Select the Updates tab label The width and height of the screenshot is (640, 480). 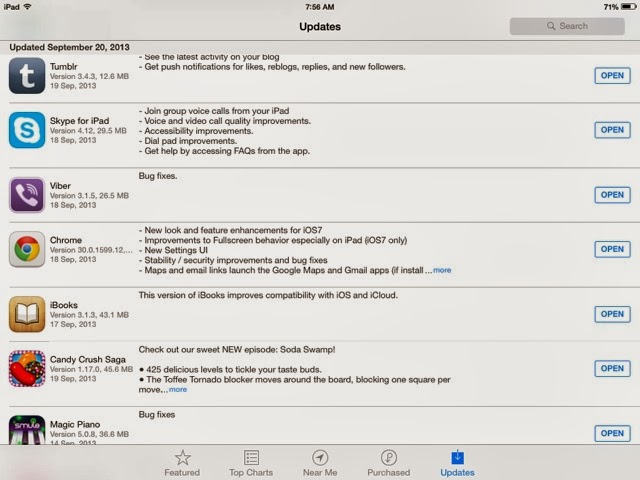pyautogui.click(x=458, y=472)
